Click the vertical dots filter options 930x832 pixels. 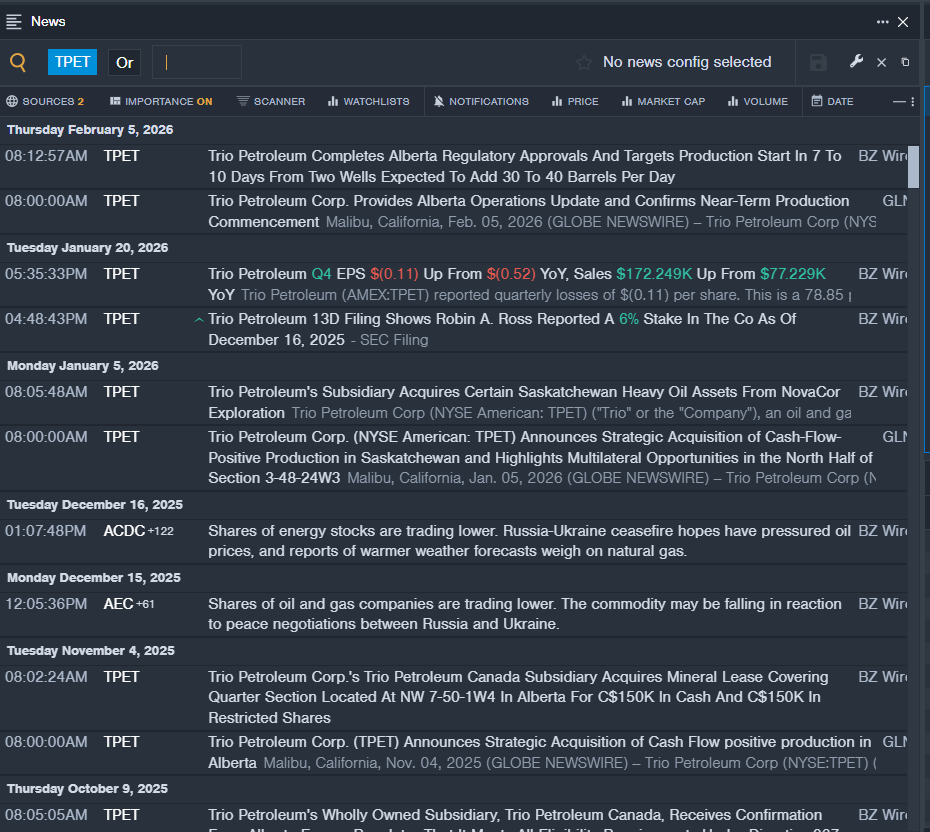point(912,101)
